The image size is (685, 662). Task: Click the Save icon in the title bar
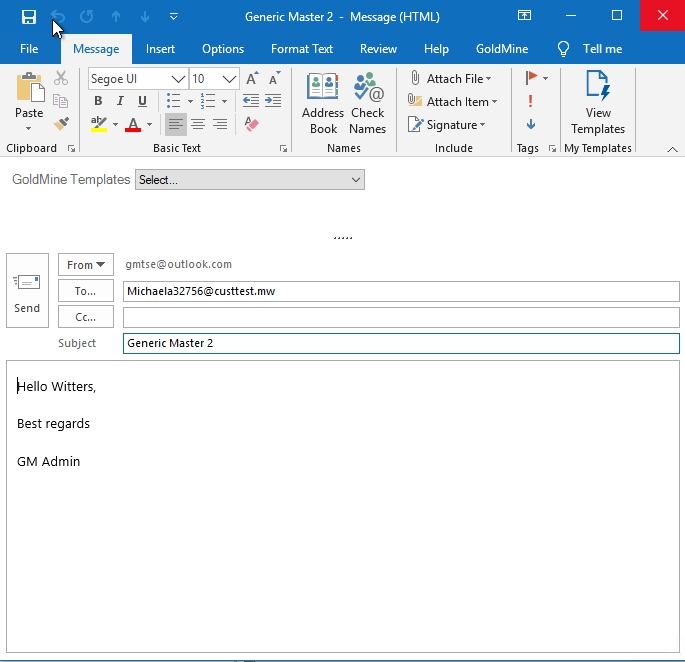click(x=29, y=16)
